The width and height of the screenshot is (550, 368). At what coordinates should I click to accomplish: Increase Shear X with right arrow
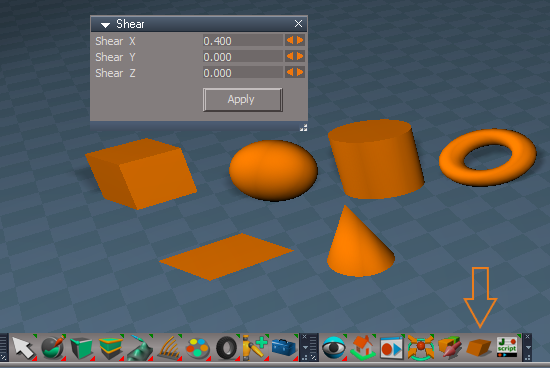point(300,40)
